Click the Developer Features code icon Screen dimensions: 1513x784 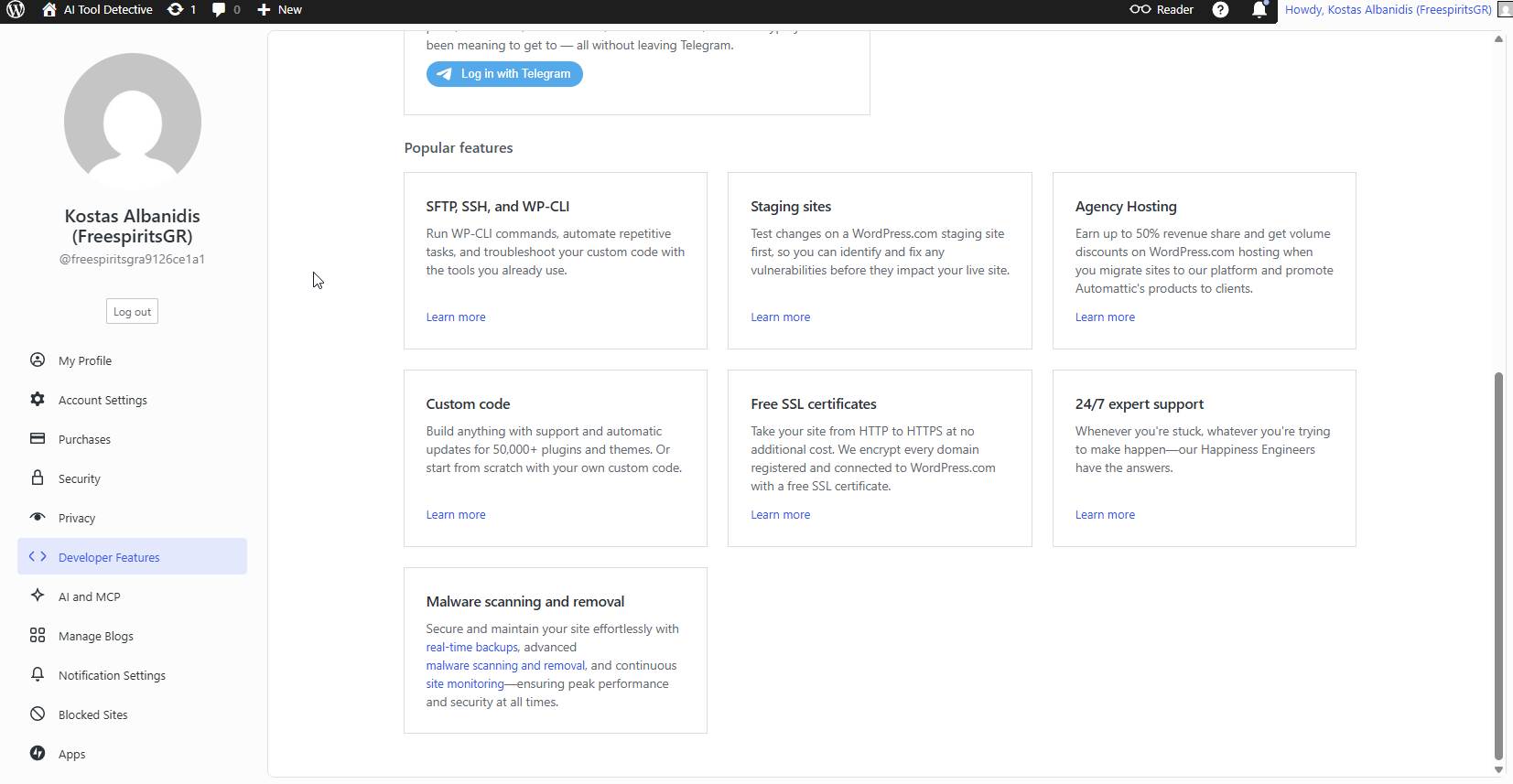[x=38, y=556]
